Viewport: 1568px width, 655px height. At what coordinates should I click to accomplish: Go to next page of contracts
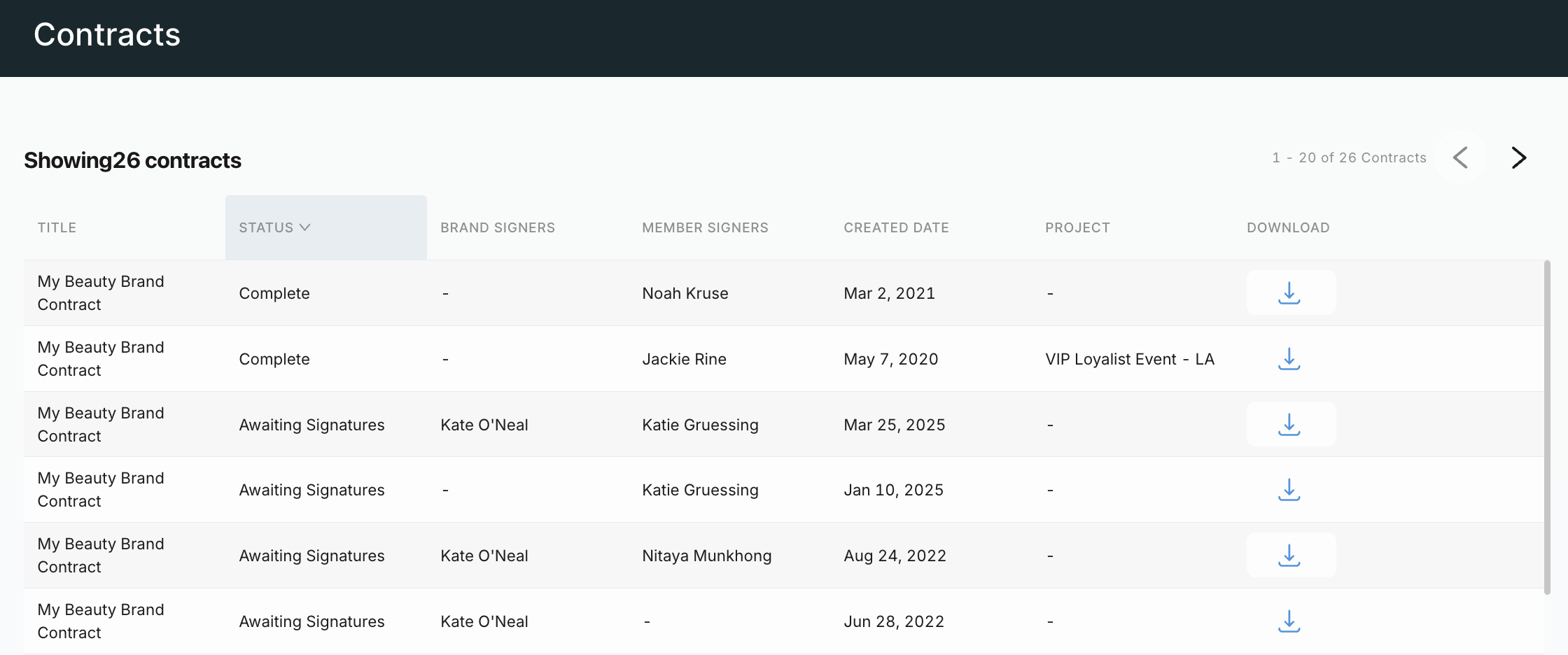click(x=1518, y=158)
